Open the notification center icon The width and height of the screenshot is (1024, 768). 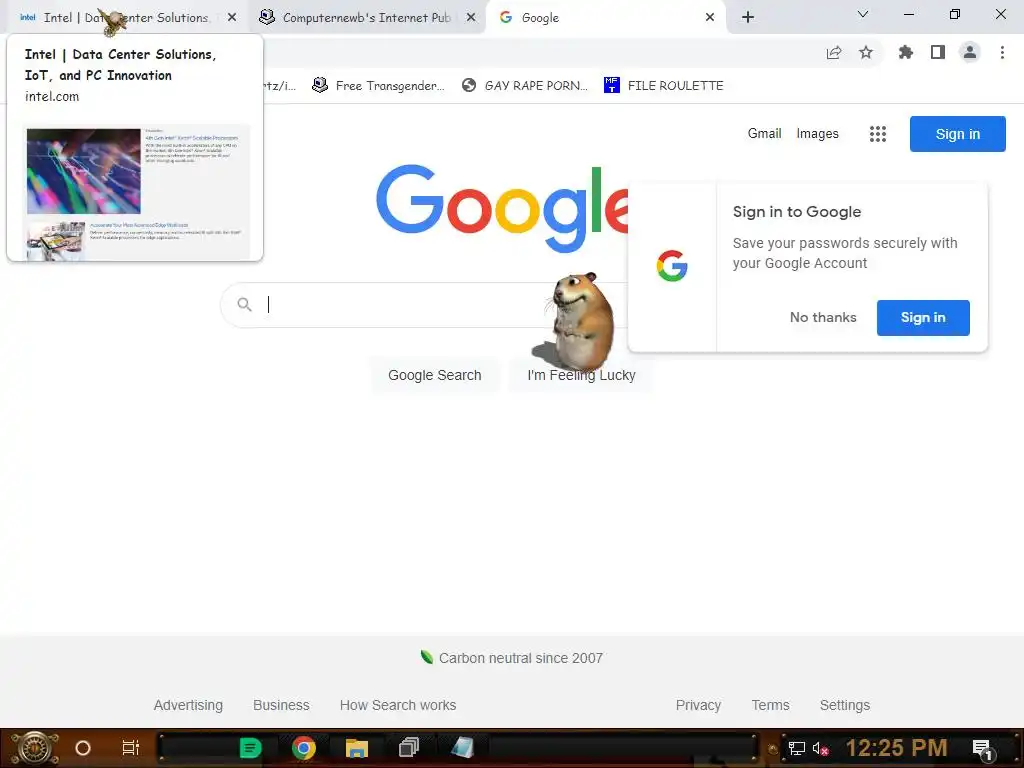pos(982,749)
